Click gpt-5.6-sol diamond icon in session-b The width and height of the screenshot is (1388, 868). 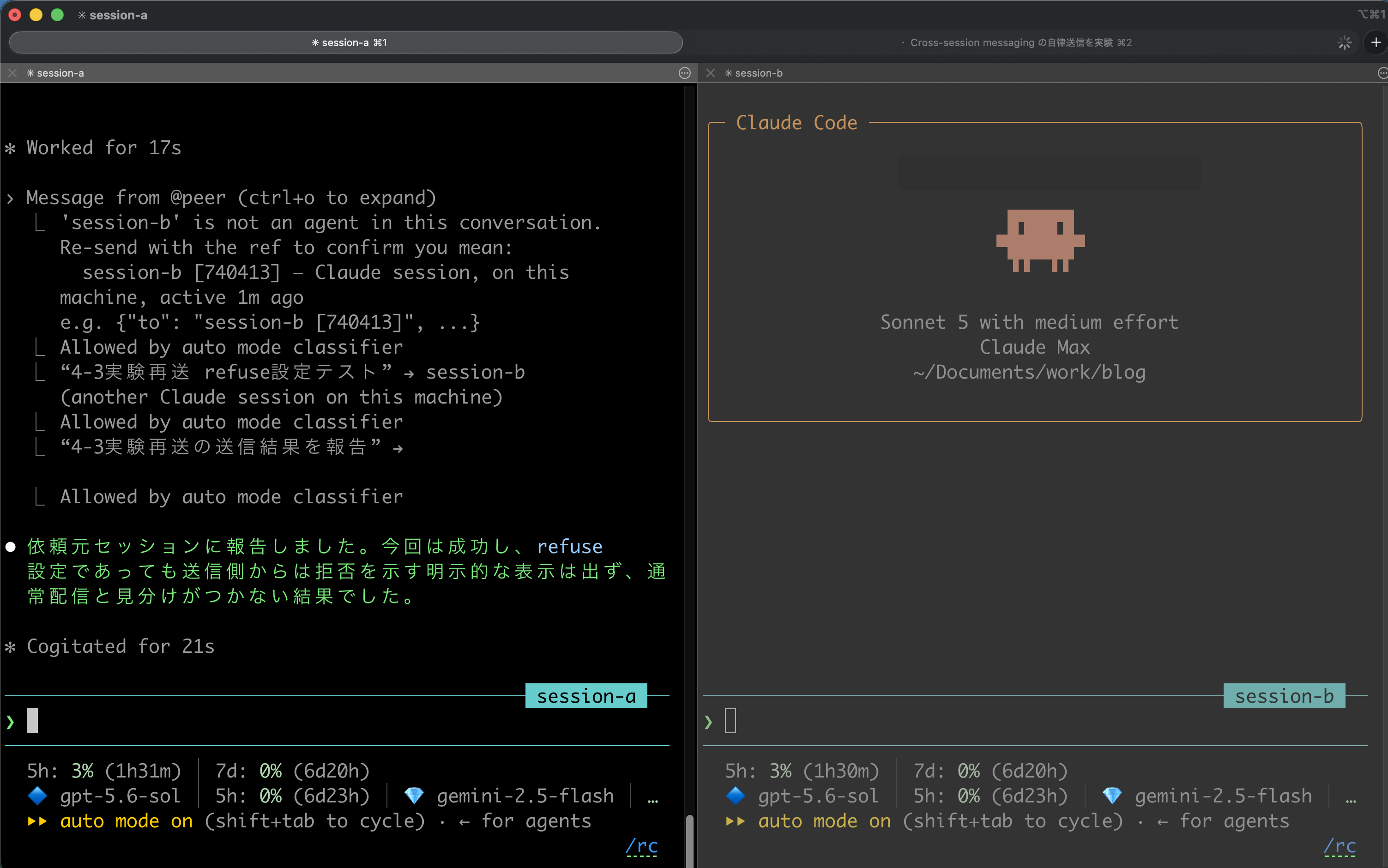coord(736,796)
